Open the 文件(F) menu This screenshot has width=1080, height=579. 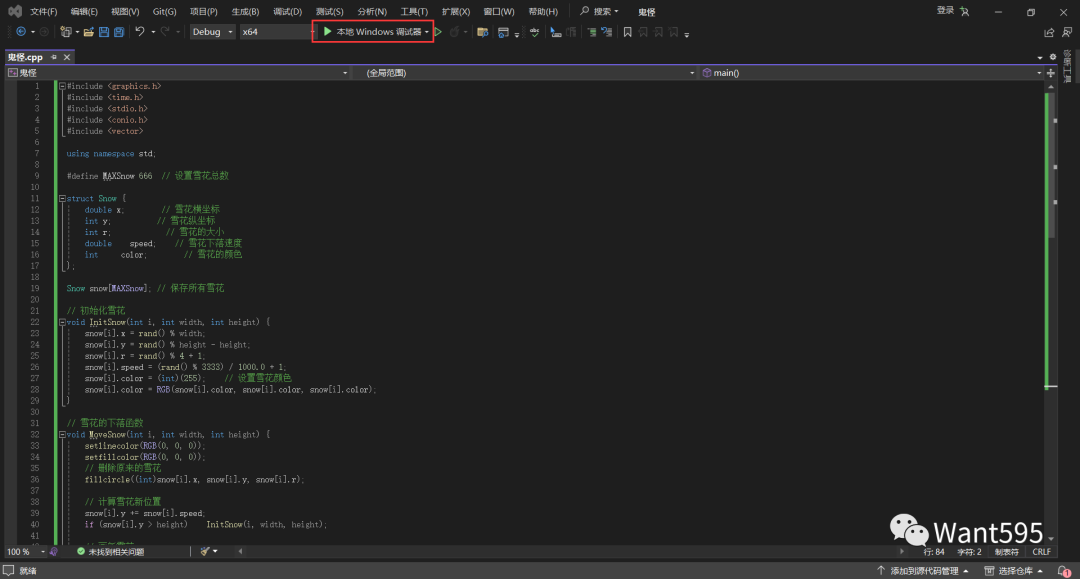[43, 11]
